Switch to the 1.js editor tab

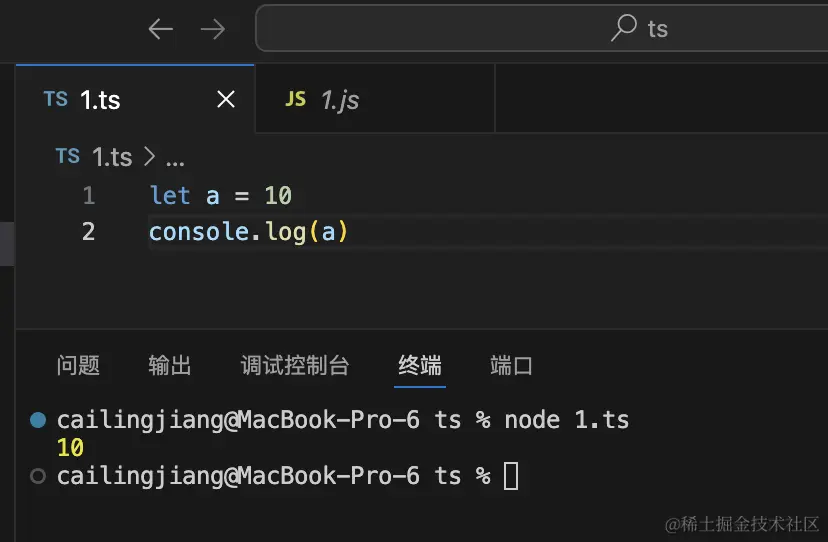pyautogui.click(x=340, y=100)
